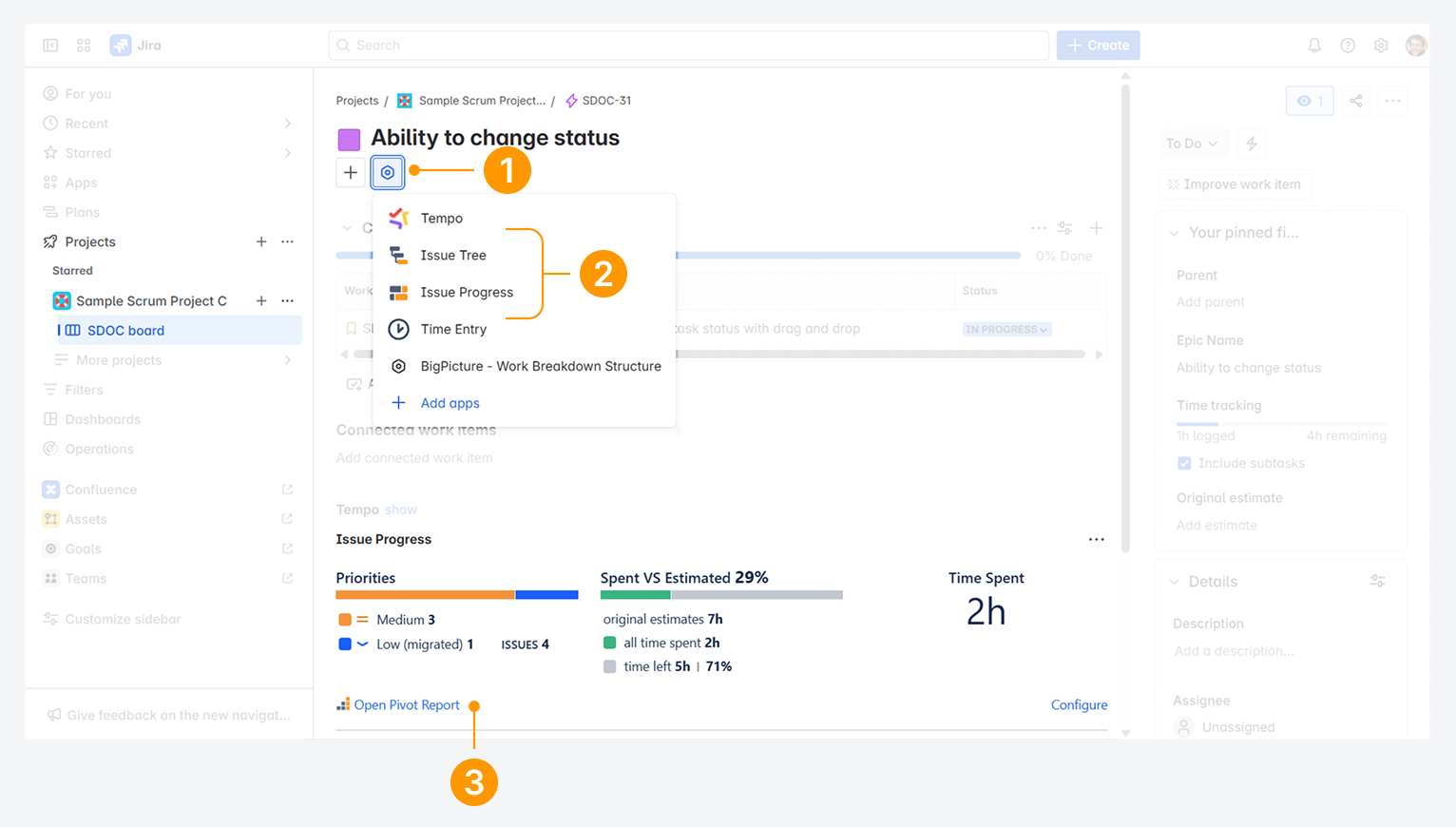The width and height of the screenshot is (1456, 827).
Task: Click the Time tracking progress bar
Action: (1281, 423)
